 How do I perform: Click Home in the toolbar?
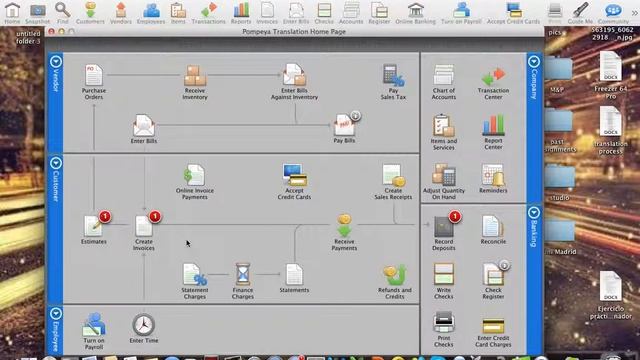point(12,13)
